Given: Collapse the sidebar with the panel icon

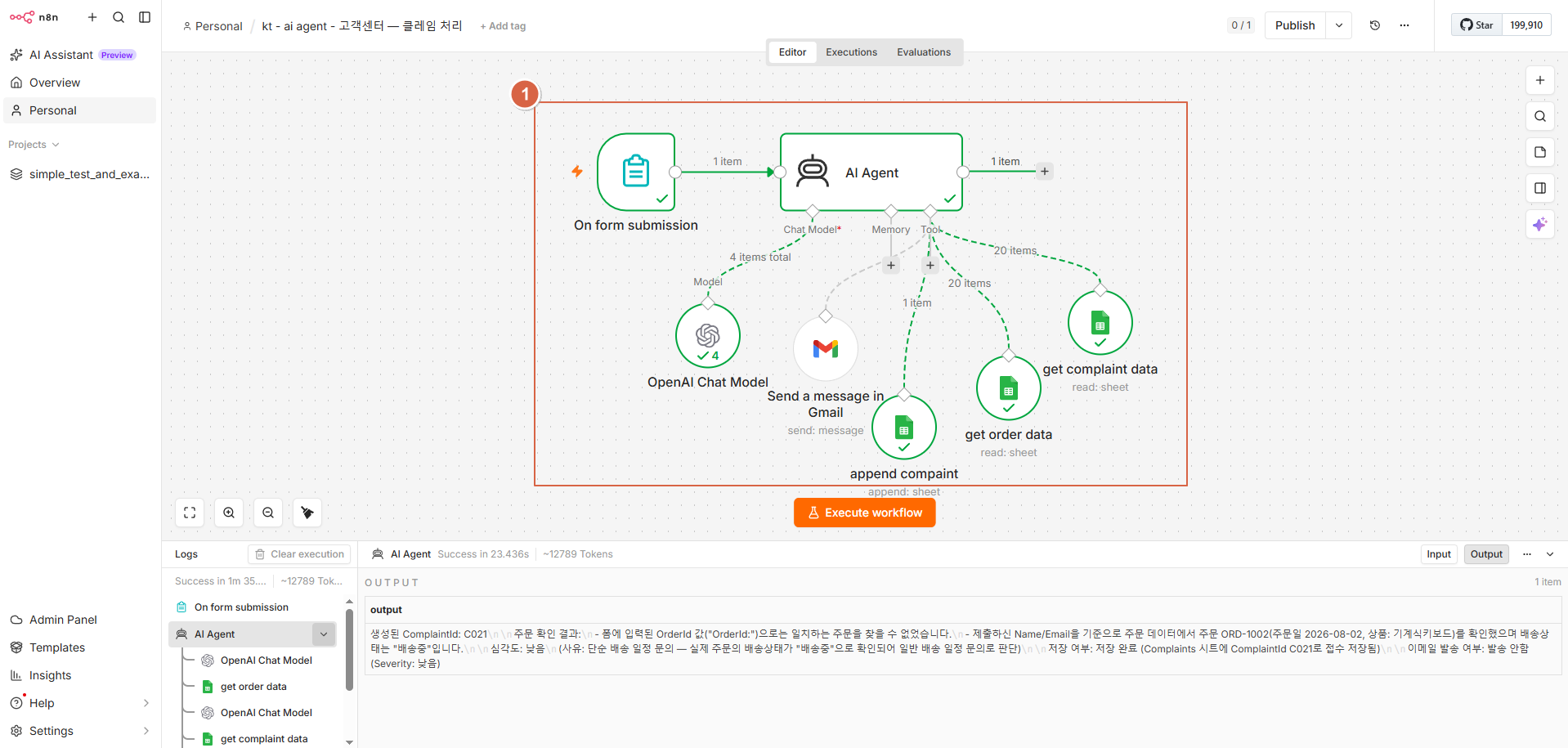Looking at the screenshot, I should [145, 17].
